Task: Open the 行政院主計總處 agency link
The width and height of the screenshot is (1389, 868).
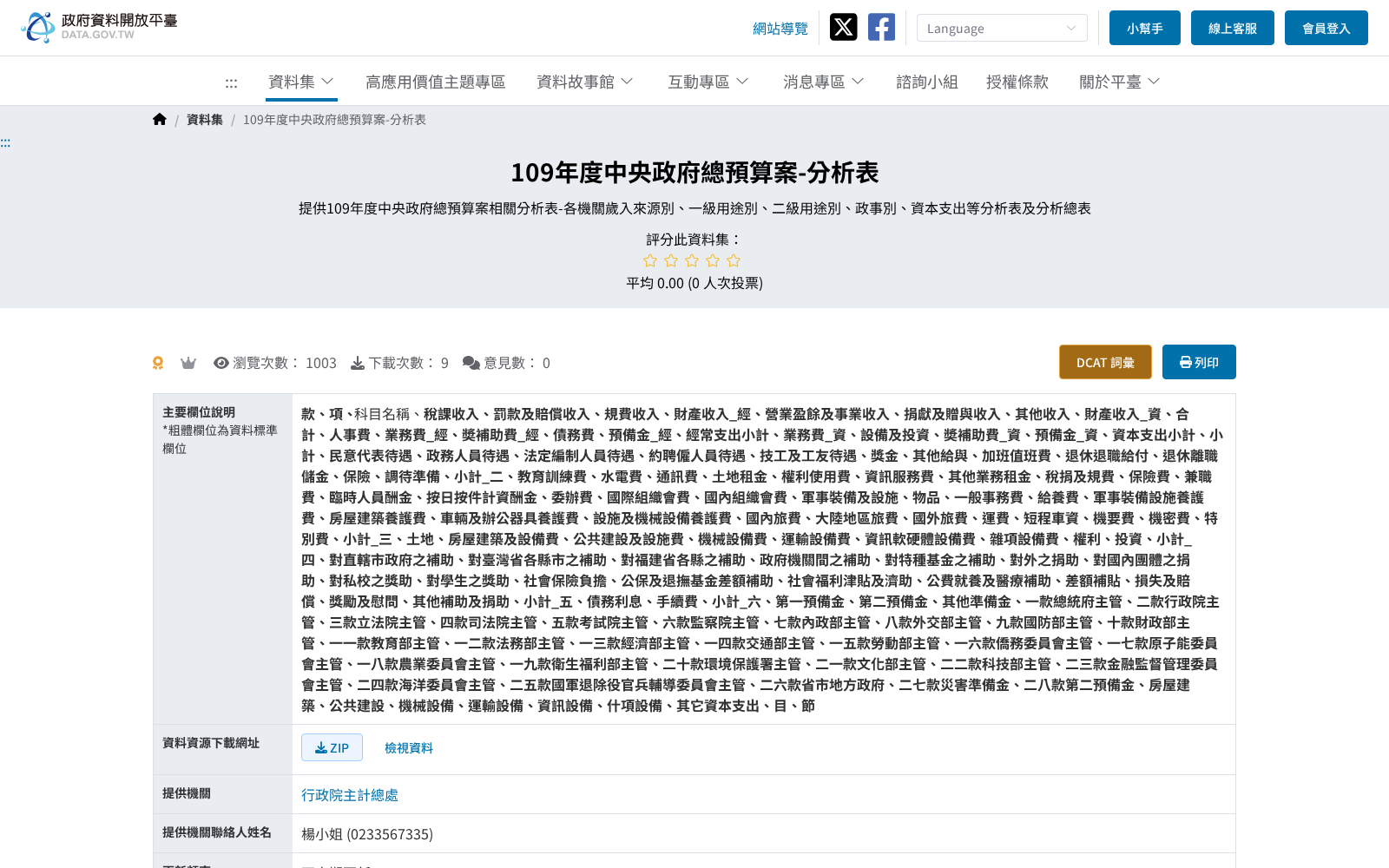Action: coord(350,795)
